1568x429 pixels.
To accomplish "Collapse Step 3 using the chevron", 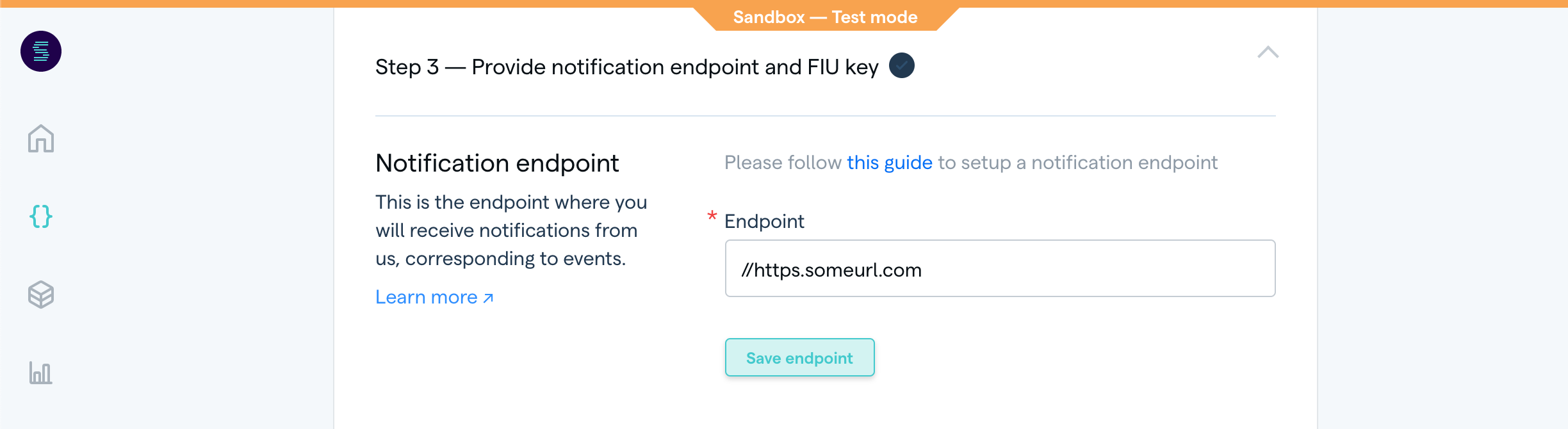I will (x=1268, y=53).
